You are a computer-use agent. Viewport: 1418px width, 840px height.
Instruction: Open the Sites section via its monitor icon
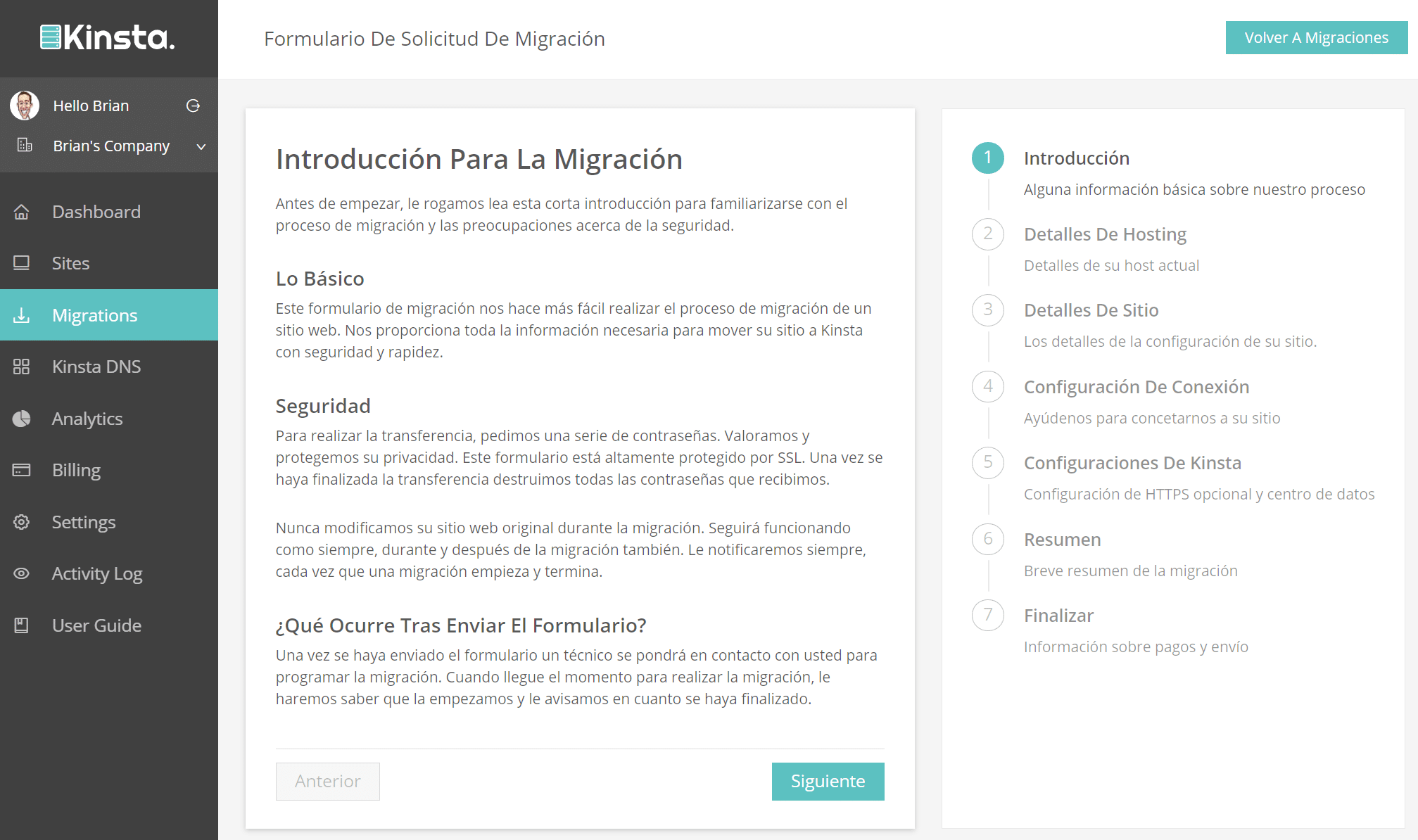pyautogui.click(x=22, y=262)
